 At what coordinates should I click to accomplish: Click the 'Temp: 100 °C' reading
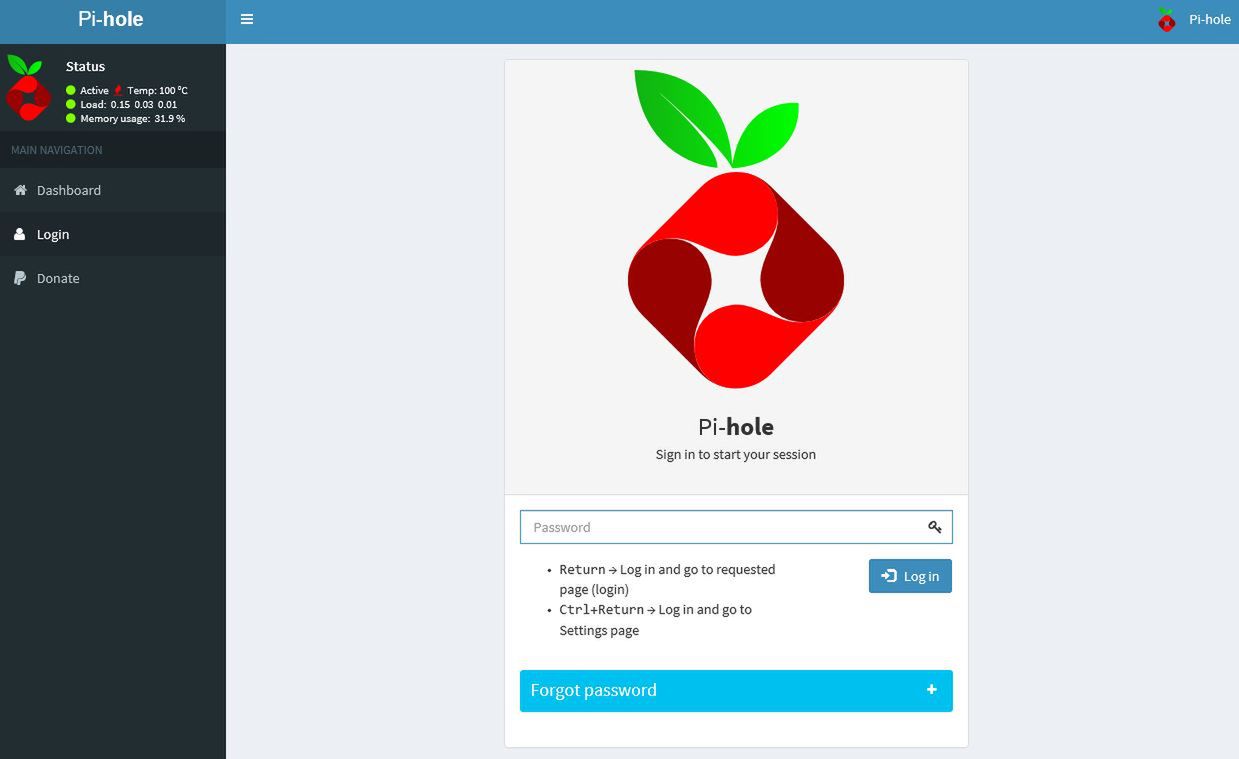158,90
